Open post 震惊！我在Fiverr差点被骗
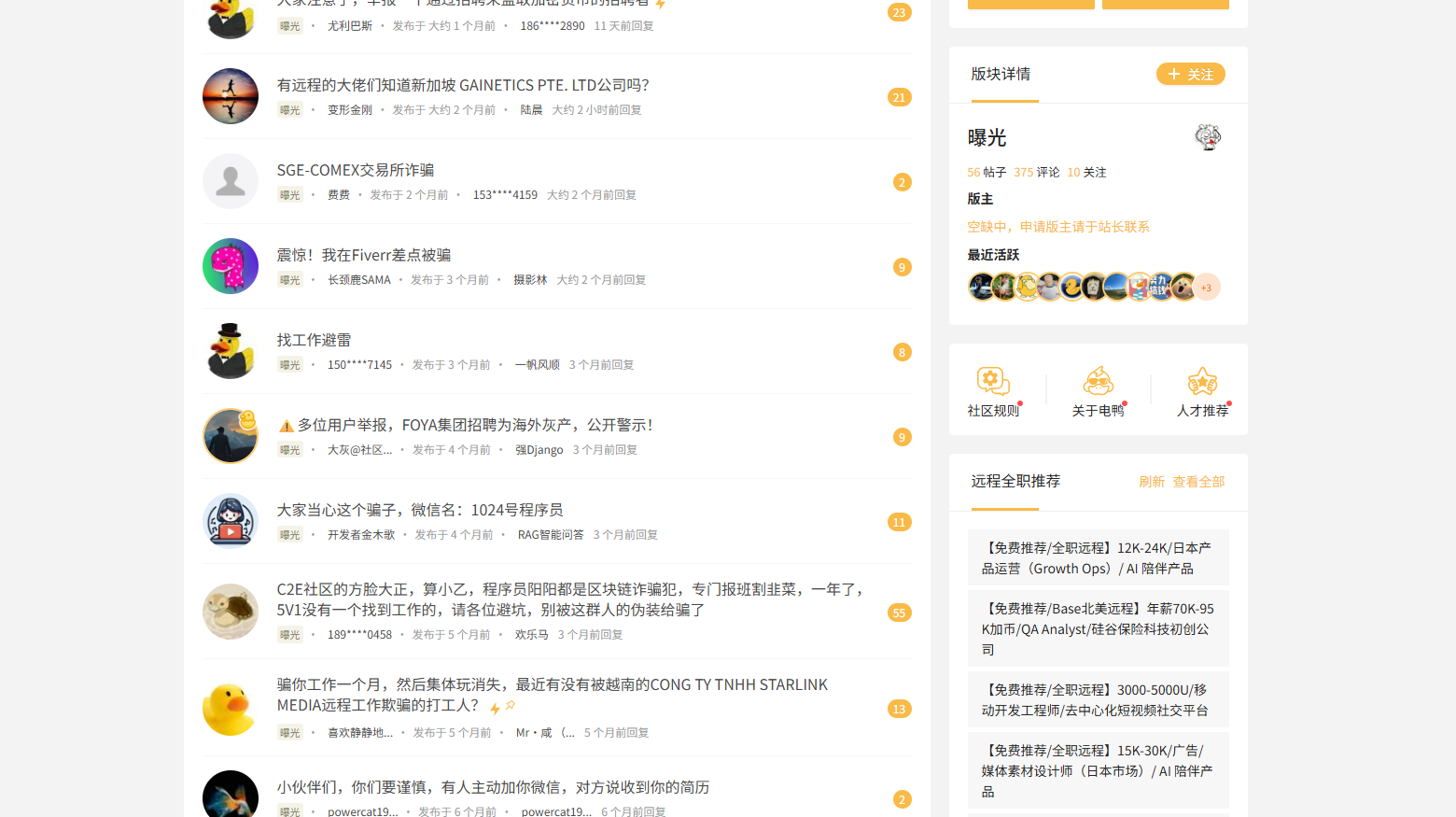Image resolution: width=1456 pixels, height=817 pixels. pyautogui.click(x=363, y=255)
